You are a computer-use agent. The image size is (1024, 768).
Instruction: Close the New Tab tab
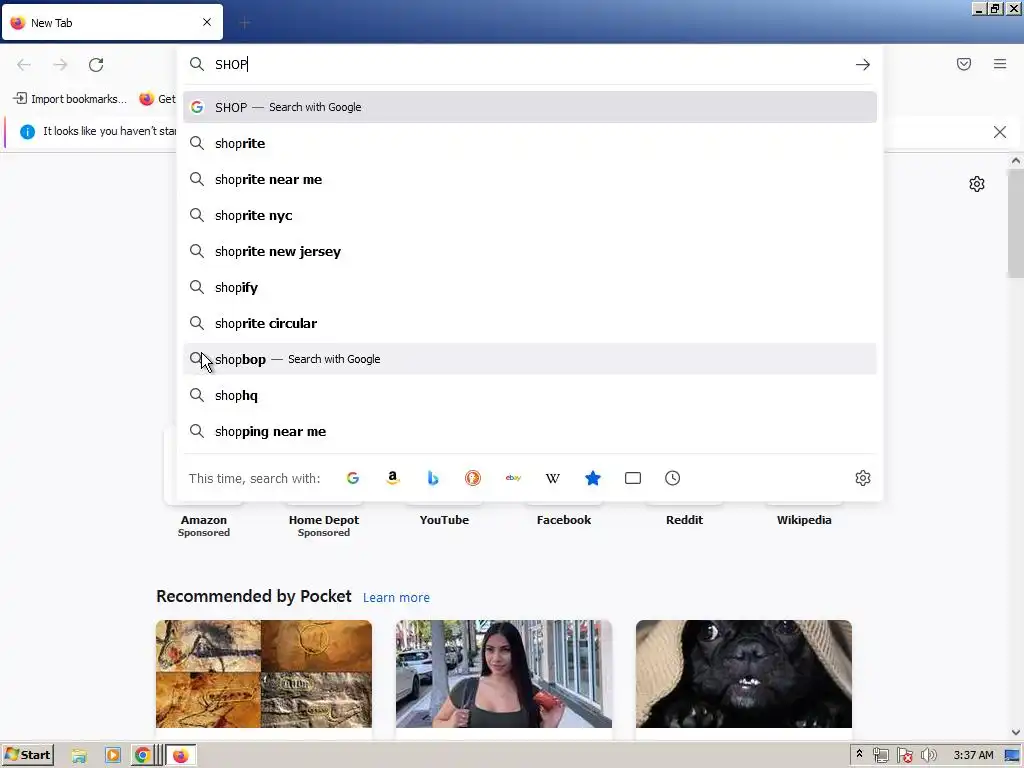click(x=207, y=22)
